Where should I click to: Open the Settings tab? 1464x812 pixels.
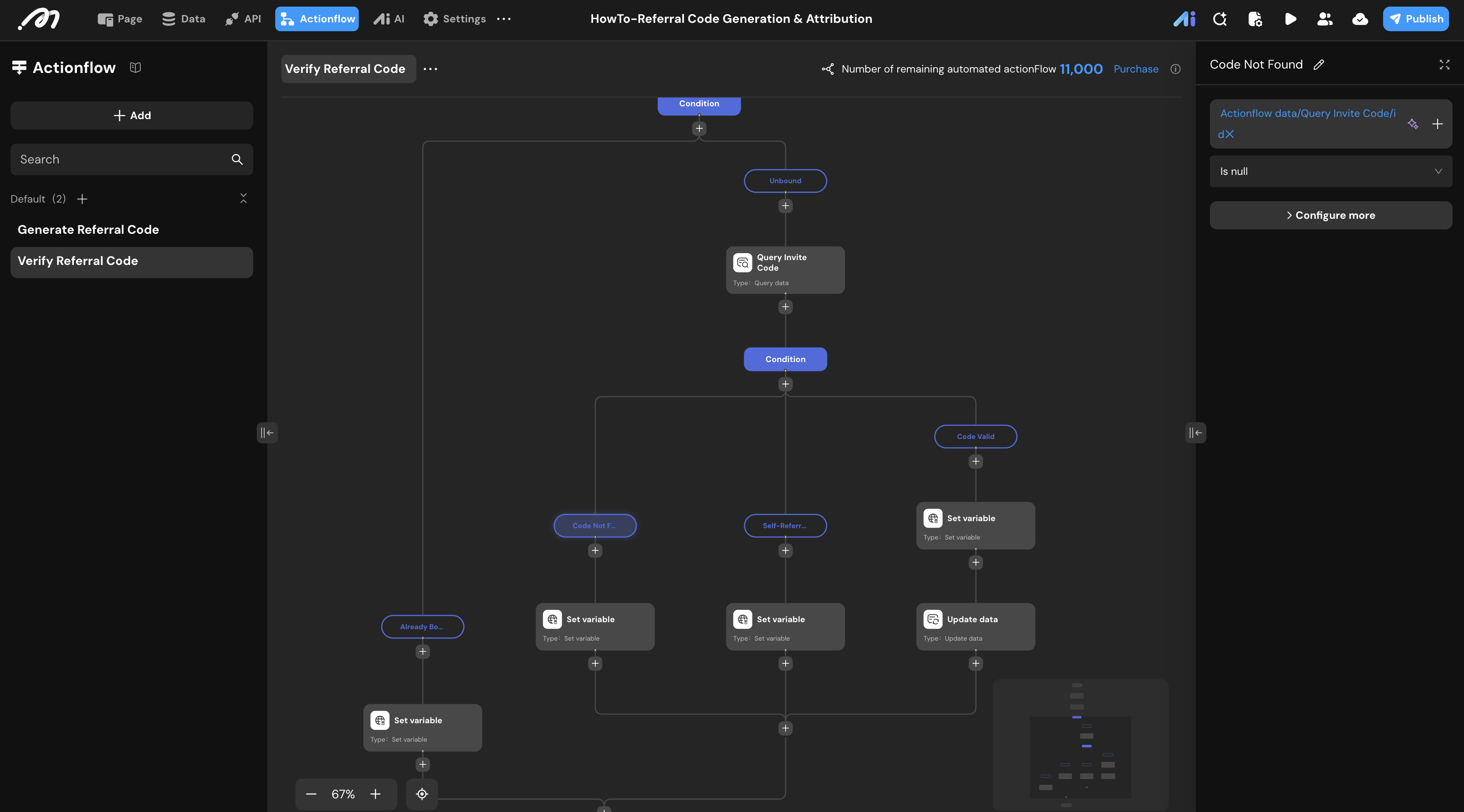pyautogui.click(x=454, y=19)
